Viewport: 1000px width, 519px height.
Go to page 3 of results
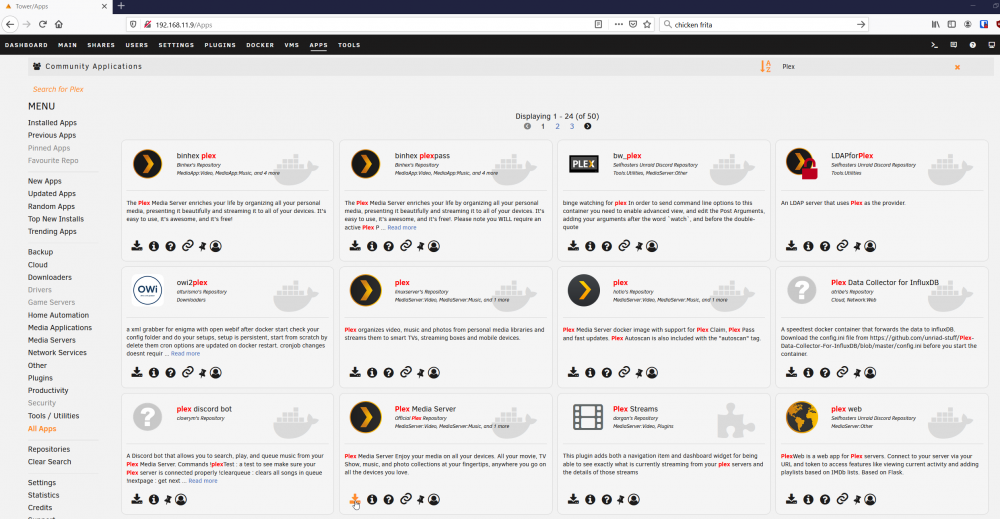[x=572, y=126]
